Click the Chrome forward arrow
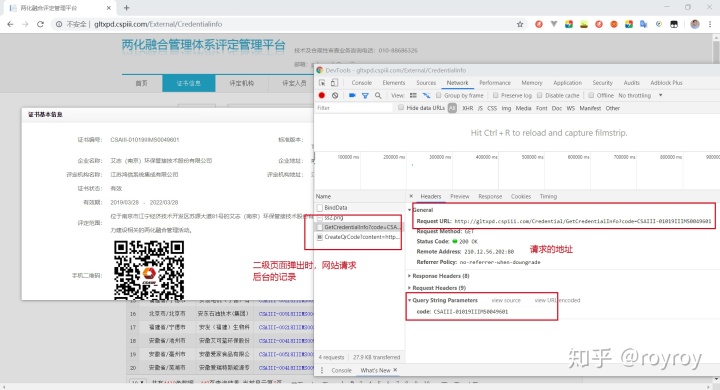This screenshot has height=390, width=720. pyautogui.click(x=25, y=24)
